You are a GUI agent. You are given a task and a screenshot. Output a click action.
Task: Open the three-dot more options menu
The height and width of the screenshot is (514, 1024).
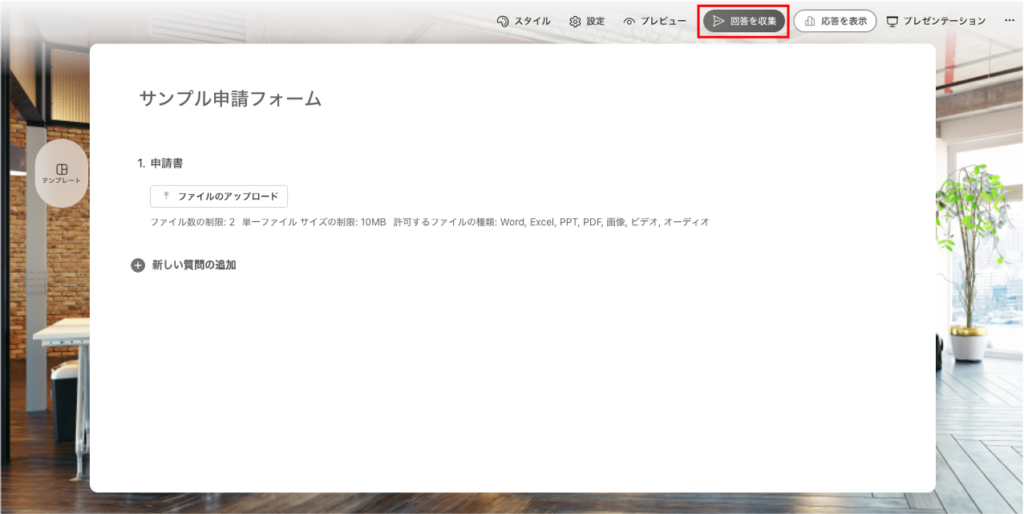click(1008, 21)
